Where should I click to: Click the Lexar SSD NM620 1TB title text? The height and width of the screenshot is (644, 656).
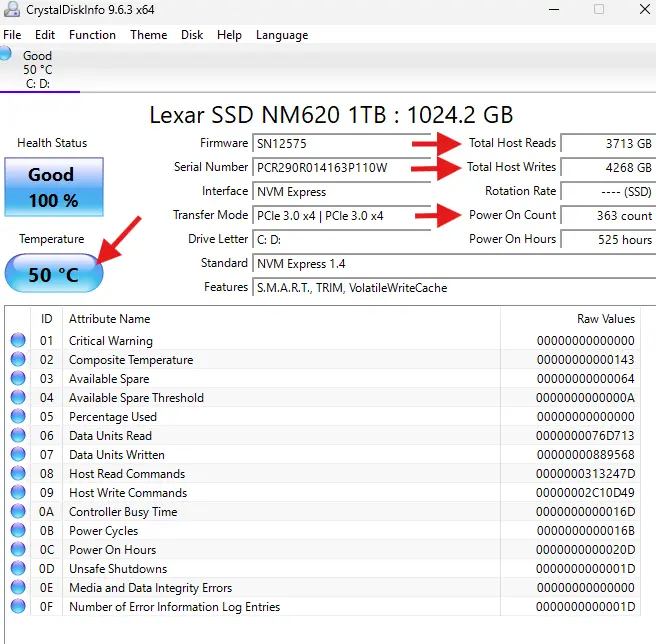tap(331, 115)
